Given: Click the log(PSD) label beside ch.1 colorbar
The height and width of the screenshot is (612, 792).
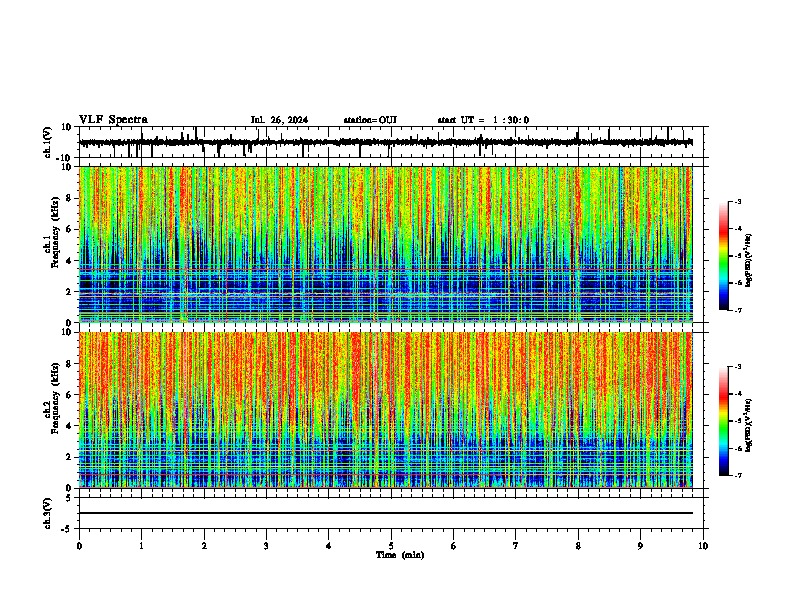Looking at the screenshot, I should (749, 261).
